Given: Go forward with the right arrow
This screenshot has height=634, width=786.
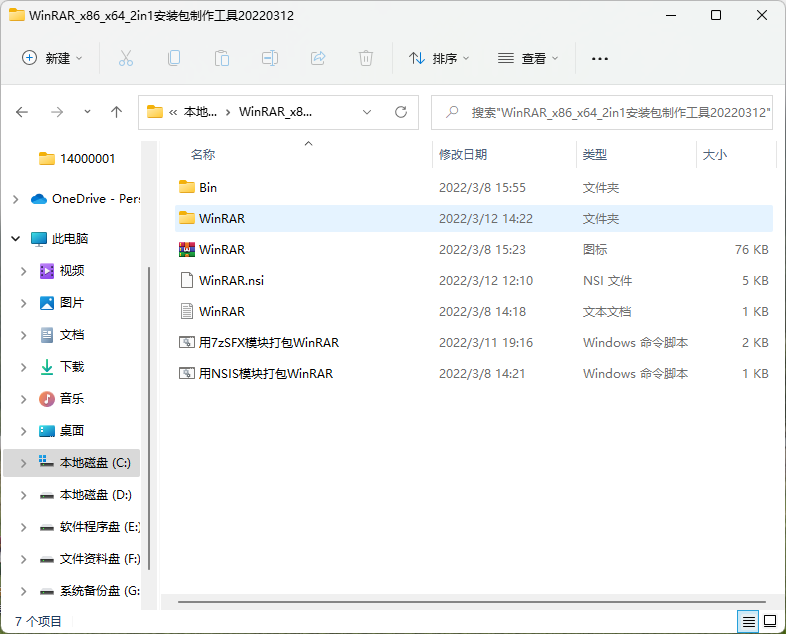Looking at the screenshot, I should [57, 112].
